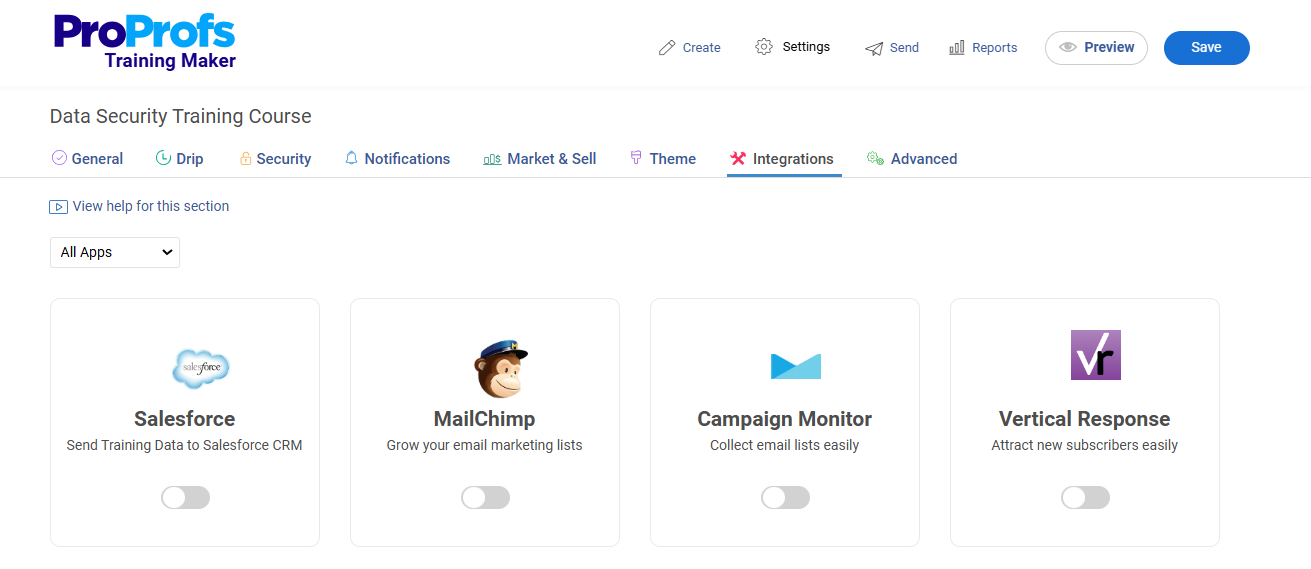
Task: Open the Send section
Action: pyautogui.click(x=892, y=47)
